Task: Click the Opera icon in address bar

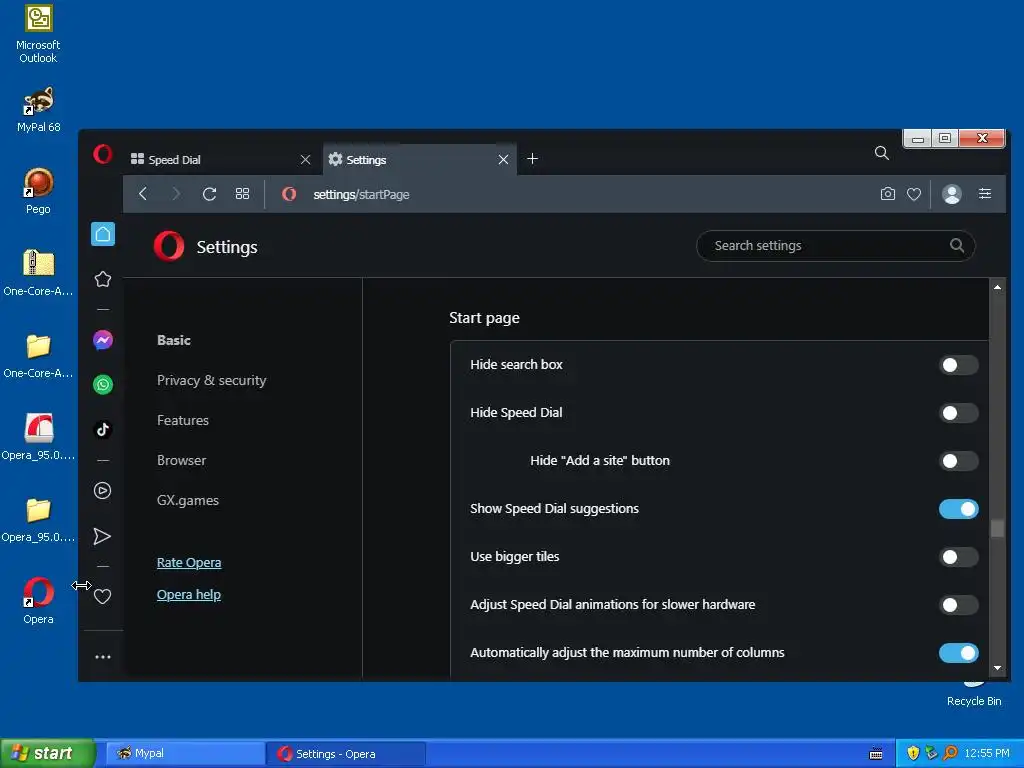Action: 289,194
